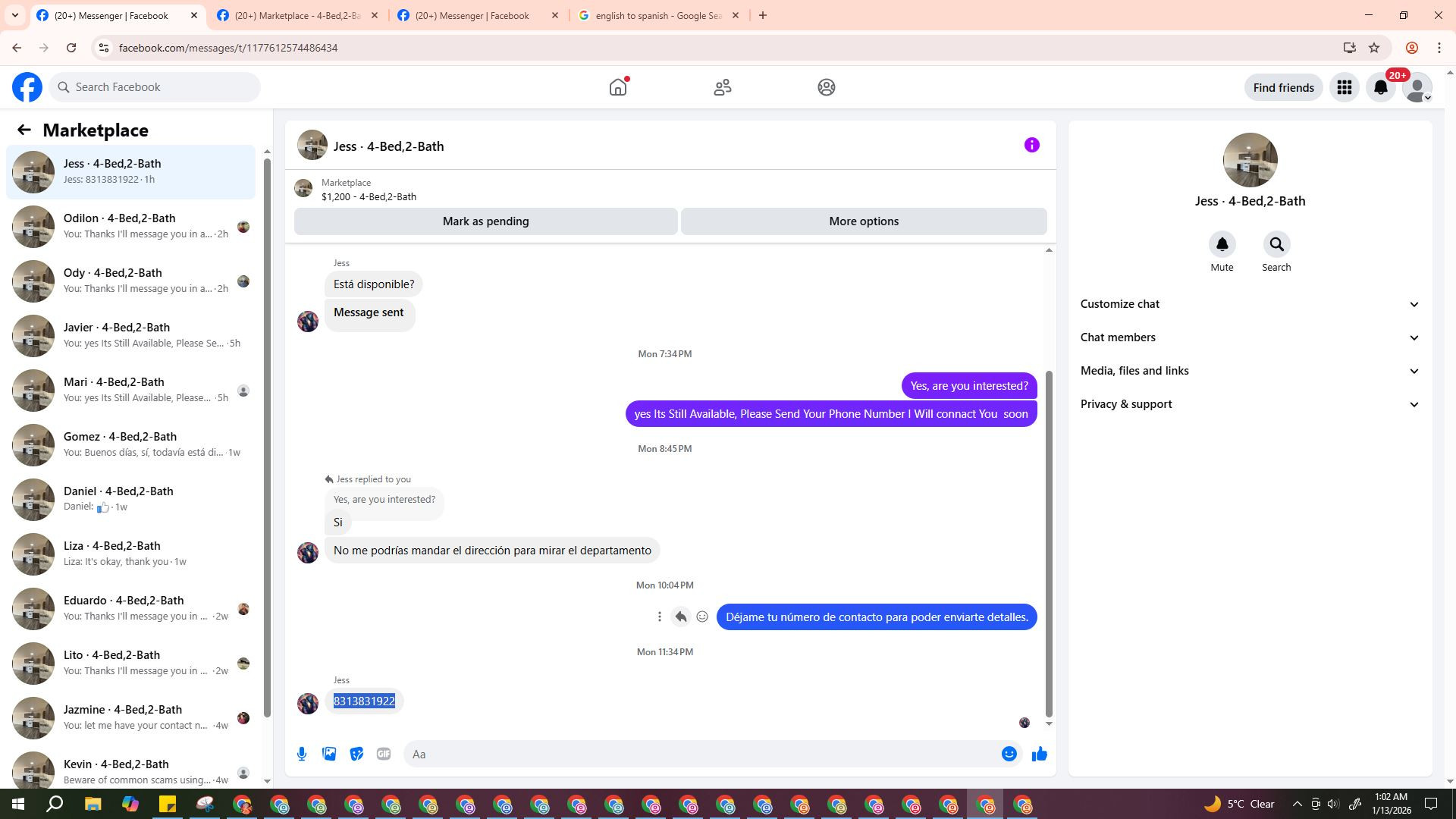Open the GIF picker
1456x819 pixels.
[384, 754]
